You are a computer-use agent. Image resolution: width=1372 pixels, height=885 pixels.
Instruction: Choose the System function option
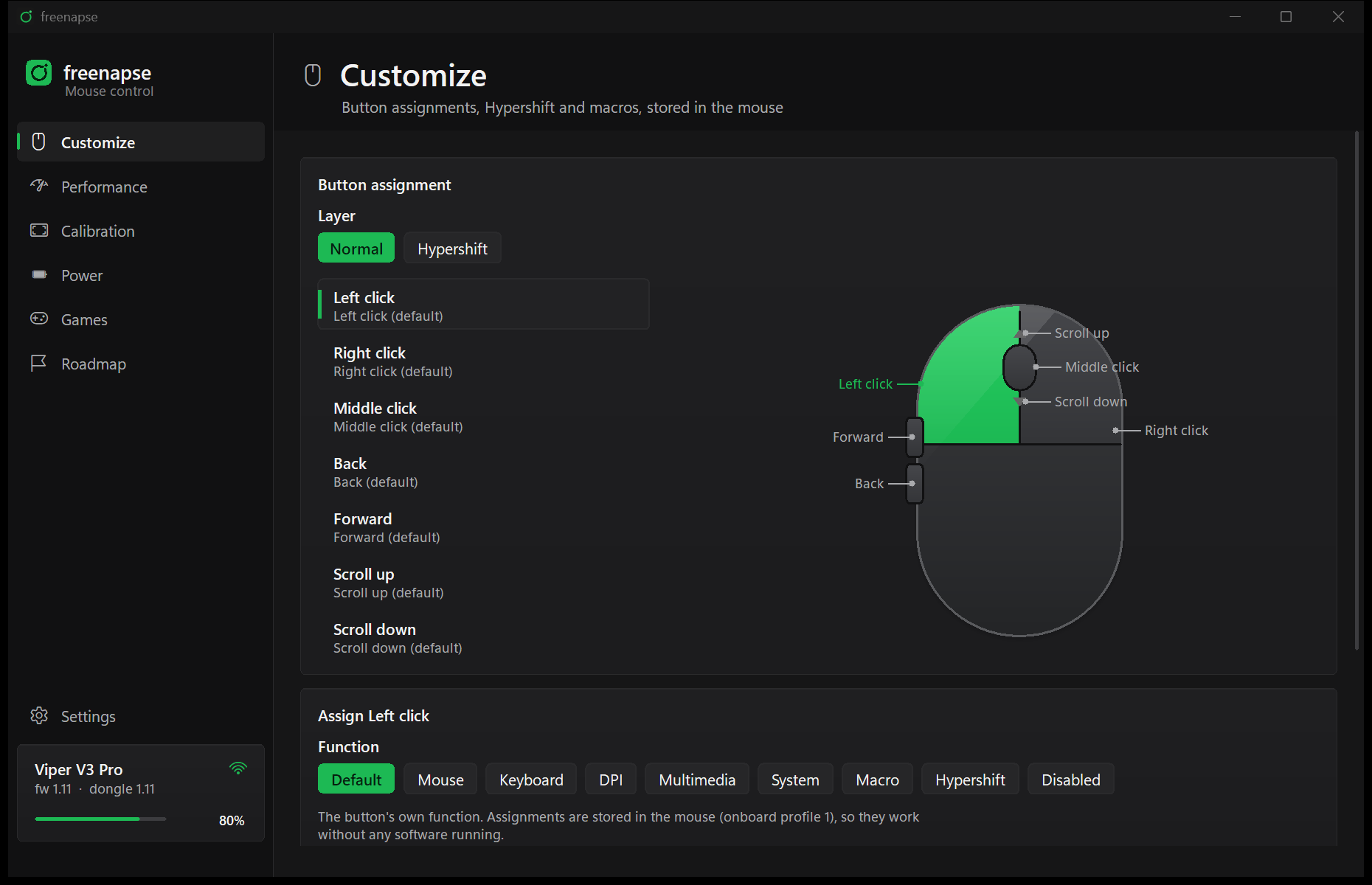coord(795,780)
